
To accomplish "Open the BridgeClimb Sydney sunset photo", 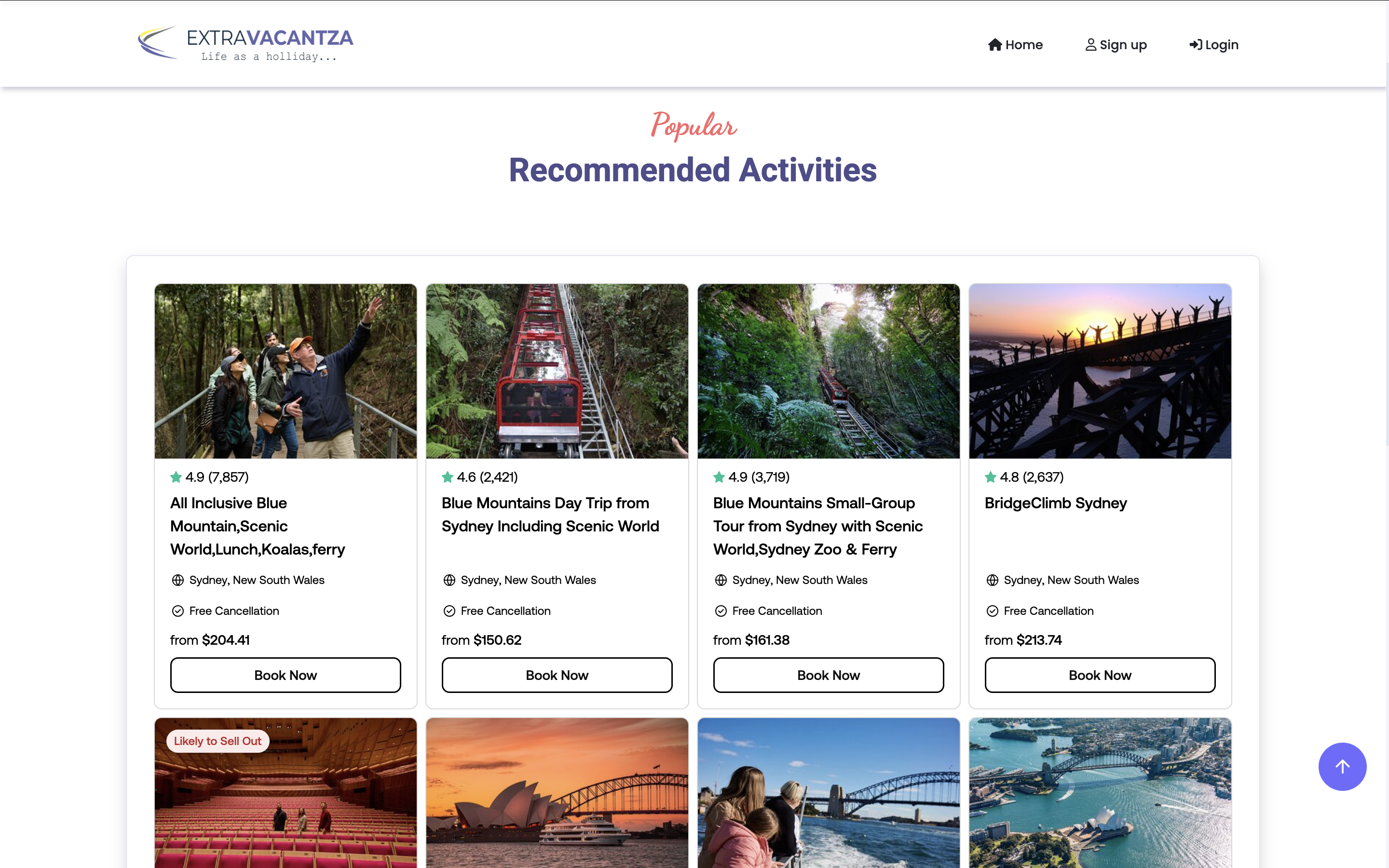I will (1100, 371).
